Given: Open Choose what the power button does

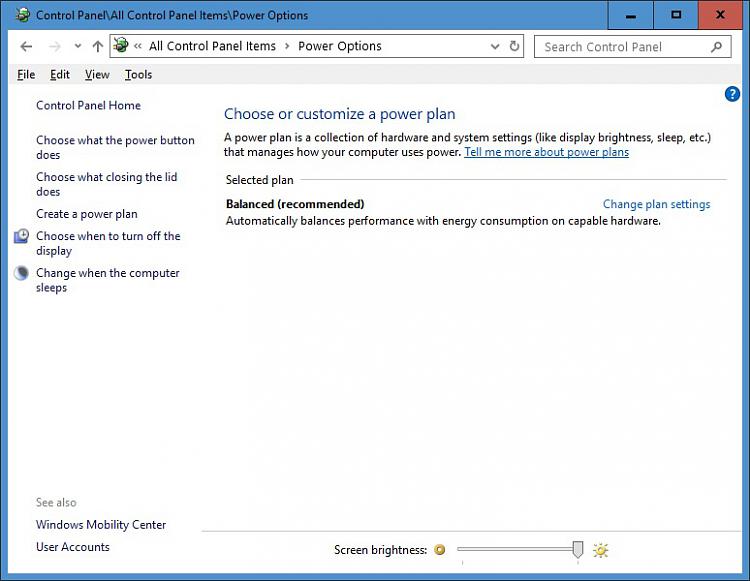Looking at the screenshot, I should pyautogui.click(x=115, y=147).
